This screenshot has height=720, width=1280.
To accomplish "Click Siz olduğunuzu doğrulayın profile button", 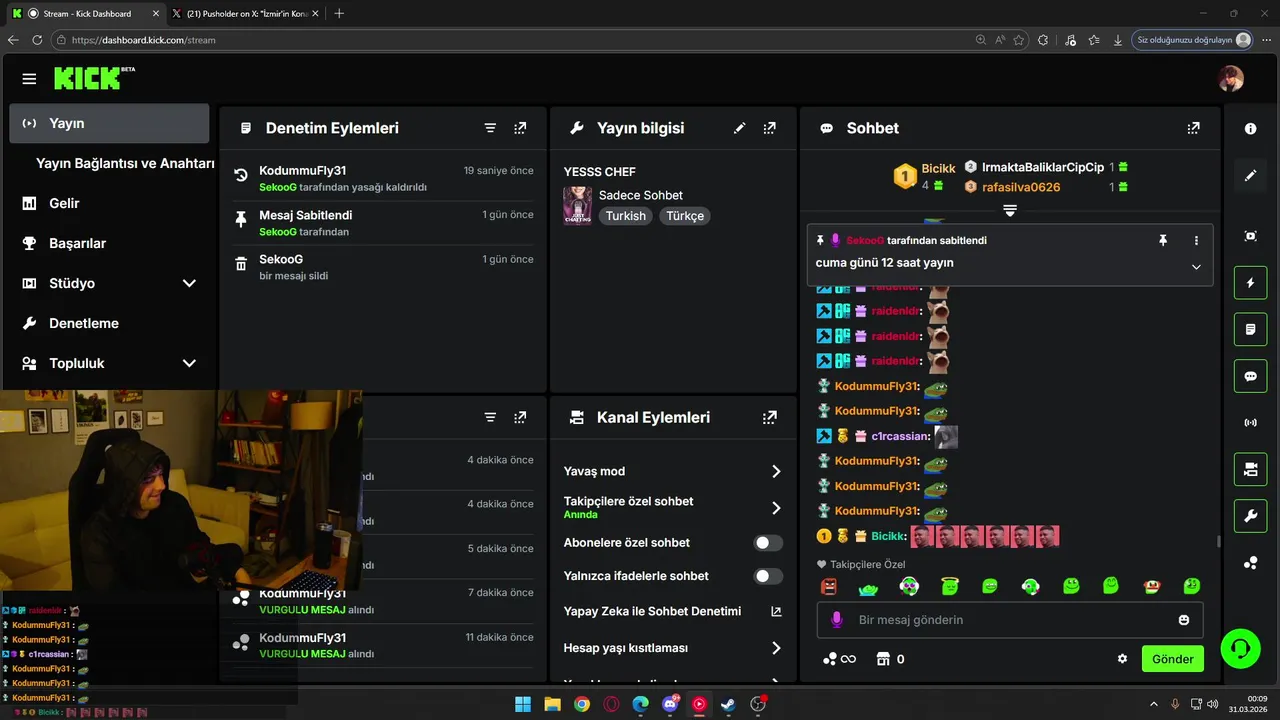I will [x=1193, y=40].
